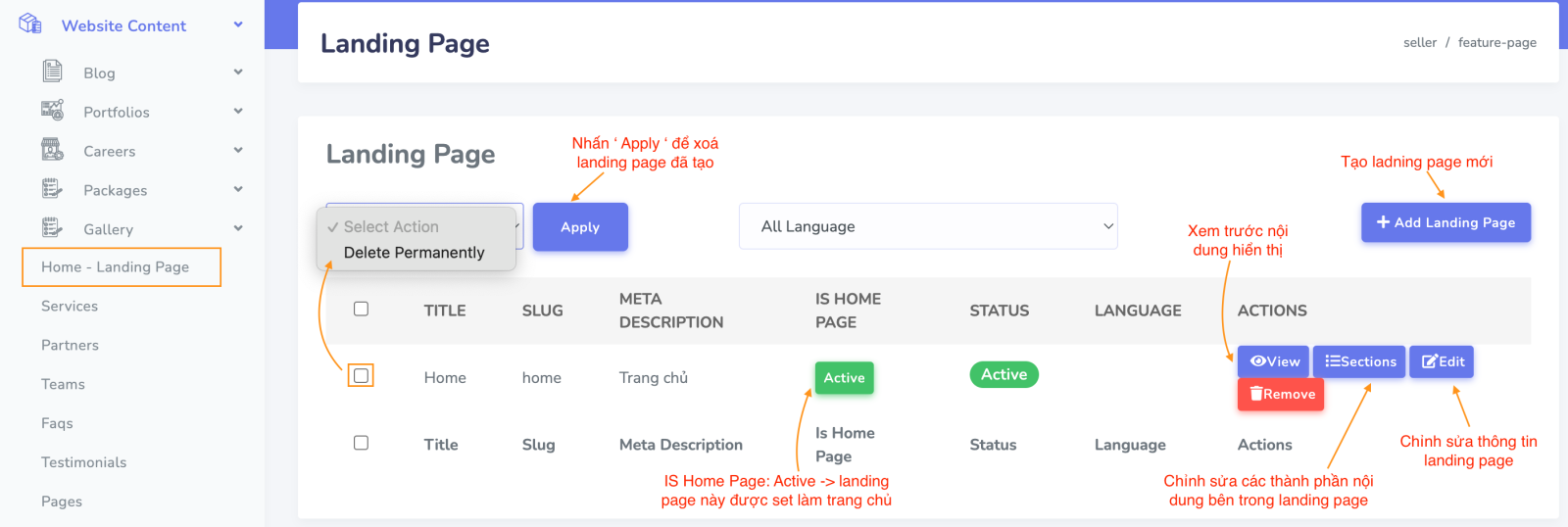Click Add Landing Page button
The width and height of the screenshot is (1568, 527).
tap(1445, 222)
